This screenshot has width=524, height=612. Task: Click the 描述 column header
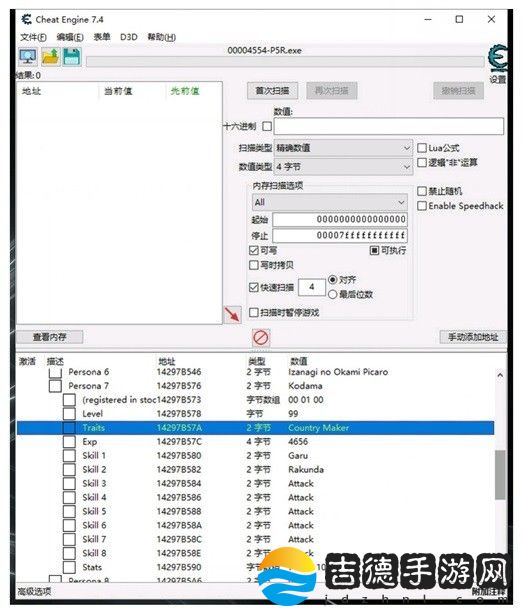click(x=55, y=361)
